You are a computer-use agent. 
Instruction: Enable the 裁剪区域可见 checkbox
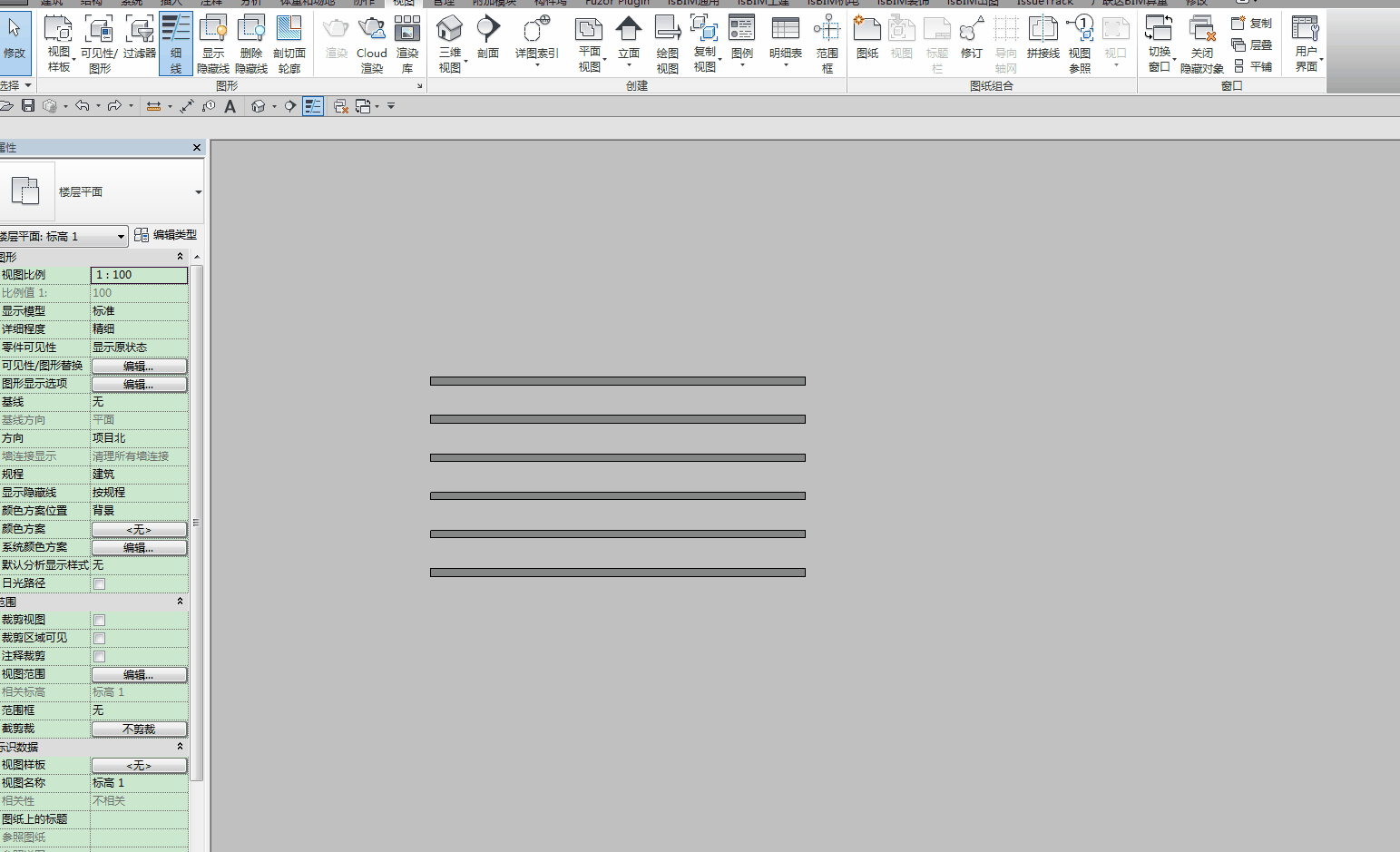[100, 638]
